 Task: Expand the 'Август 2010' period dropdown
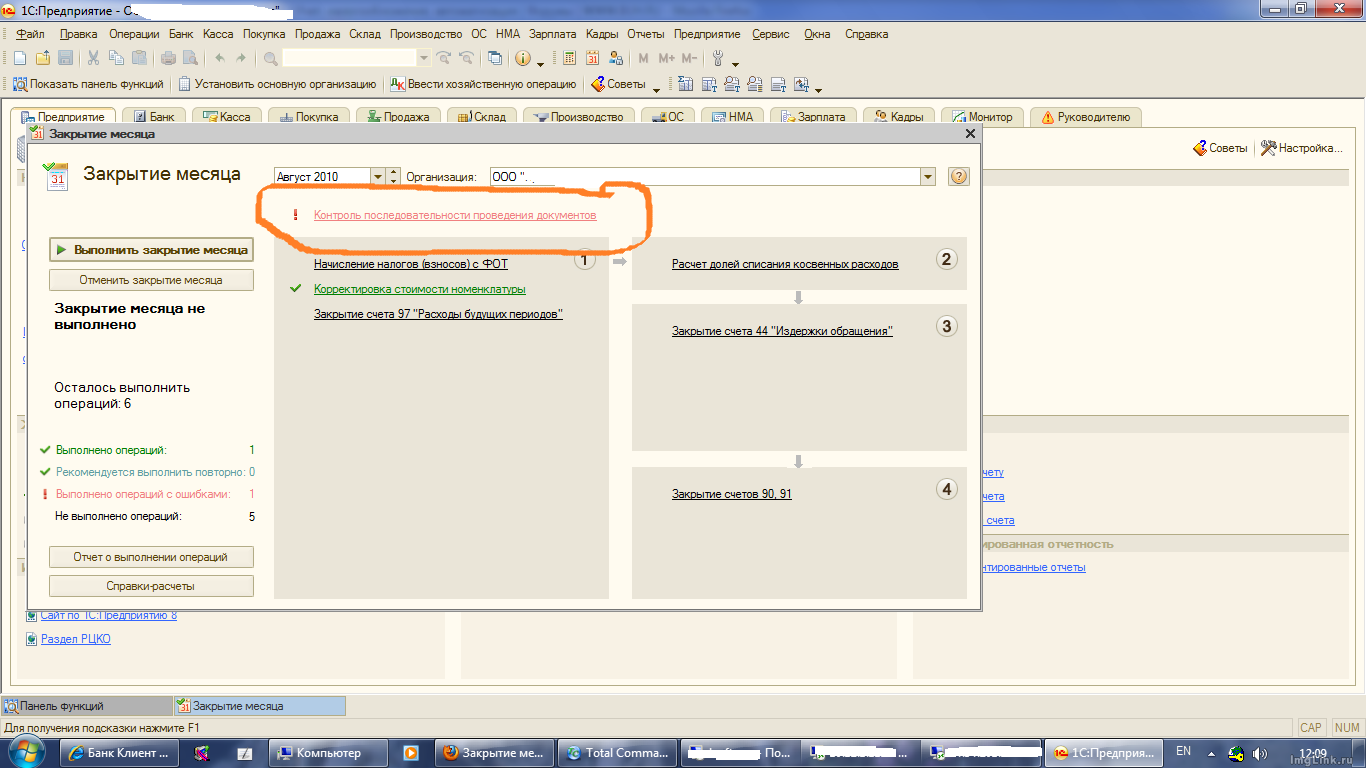[x=378, y=177]
